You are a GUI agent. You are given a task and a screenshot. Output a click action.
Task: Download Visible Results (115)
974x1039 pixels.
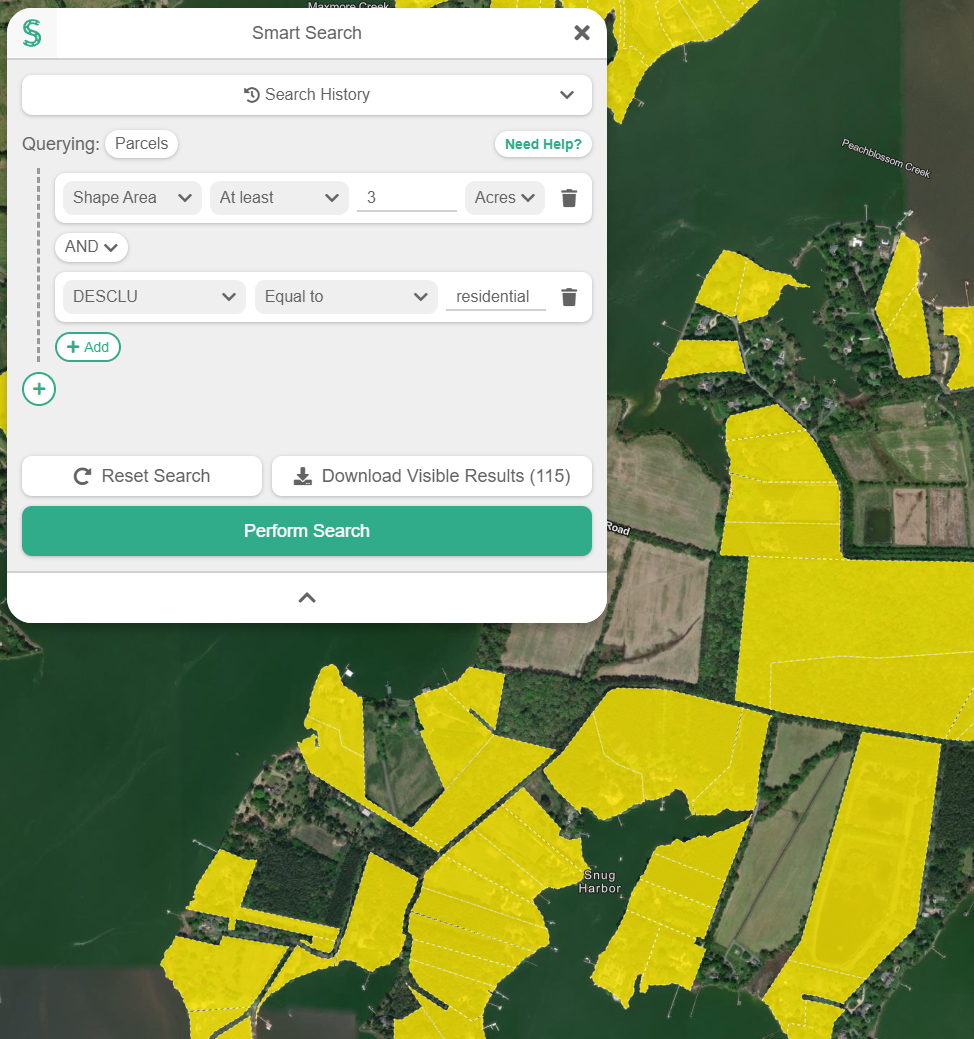click(432, 476)
